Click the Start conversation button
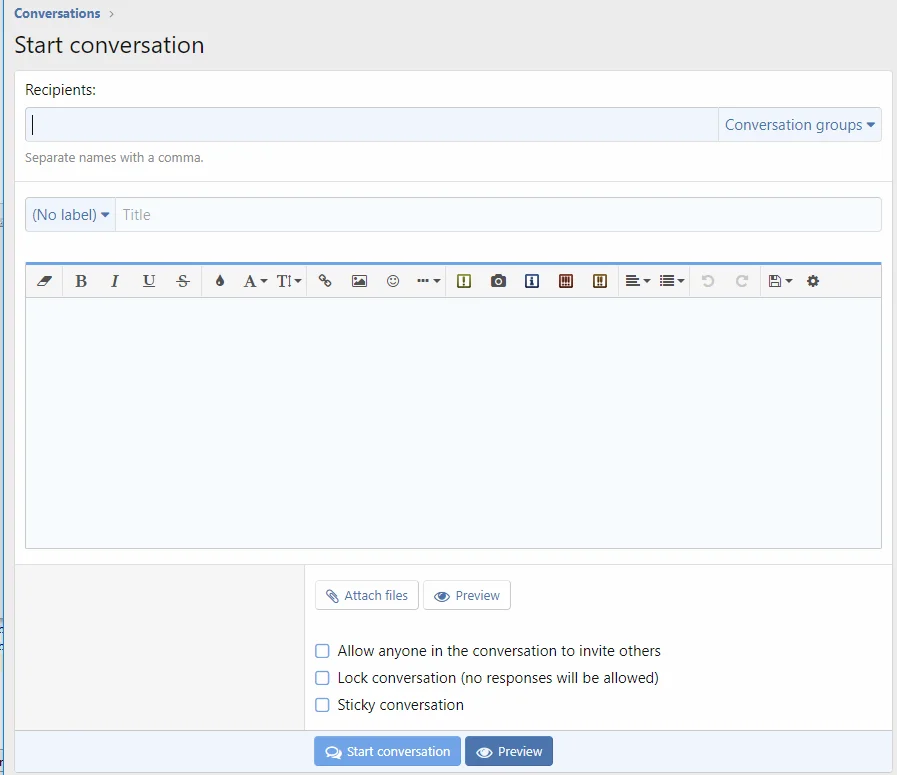The height and width of the screenshot is (775, 897). tap(388, 752)
